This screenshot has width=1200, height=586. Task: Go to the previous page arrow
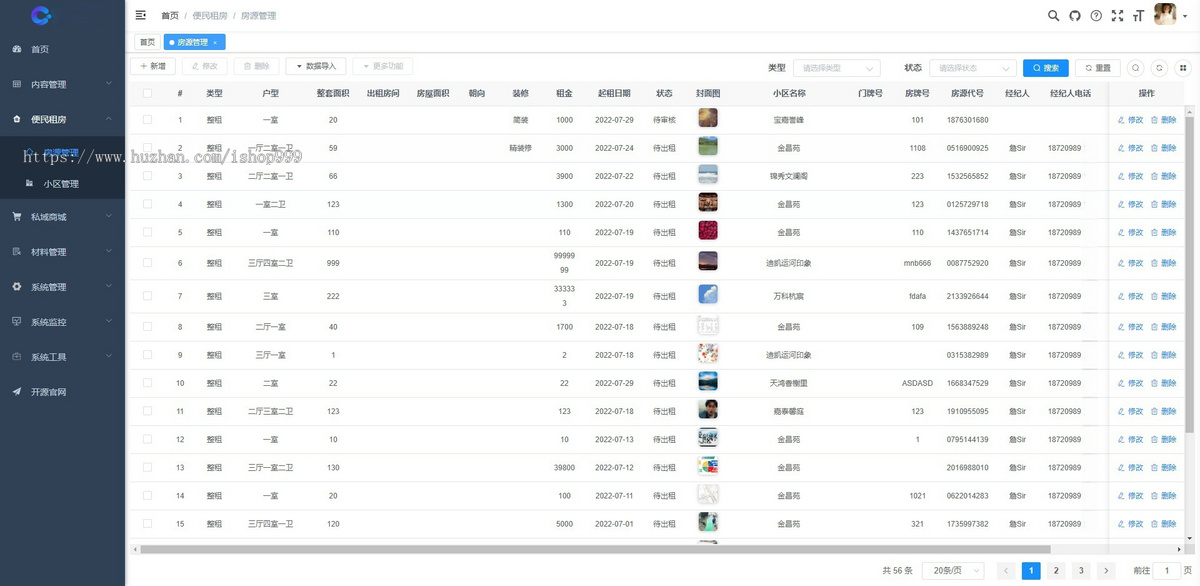[1007, 570]
